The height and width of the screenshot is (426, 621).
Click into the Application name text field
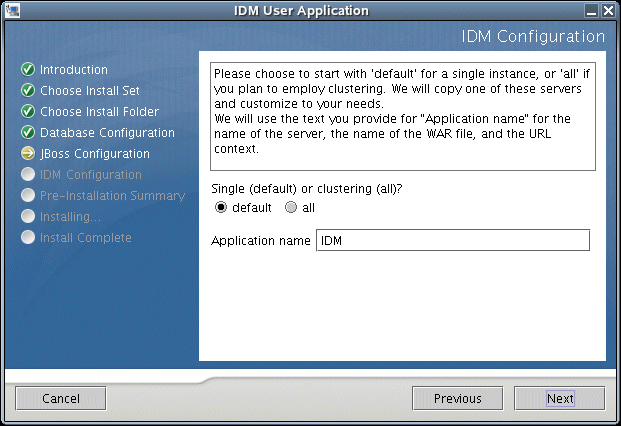[452, 241]
